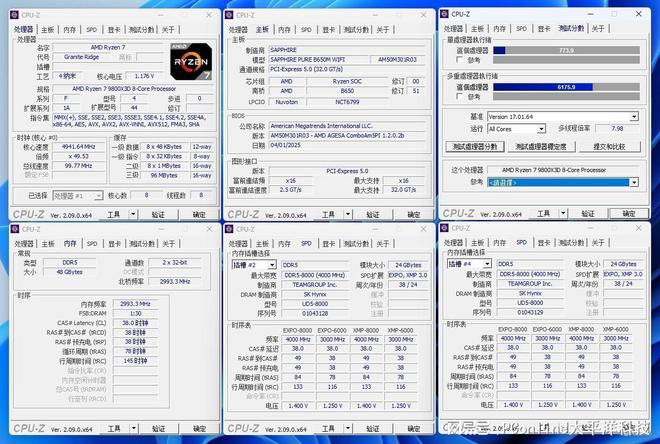This screenshot has width=660, height=444.
Task: Click 验证 in the slot #2 SPD window
Action: [373, 428]
